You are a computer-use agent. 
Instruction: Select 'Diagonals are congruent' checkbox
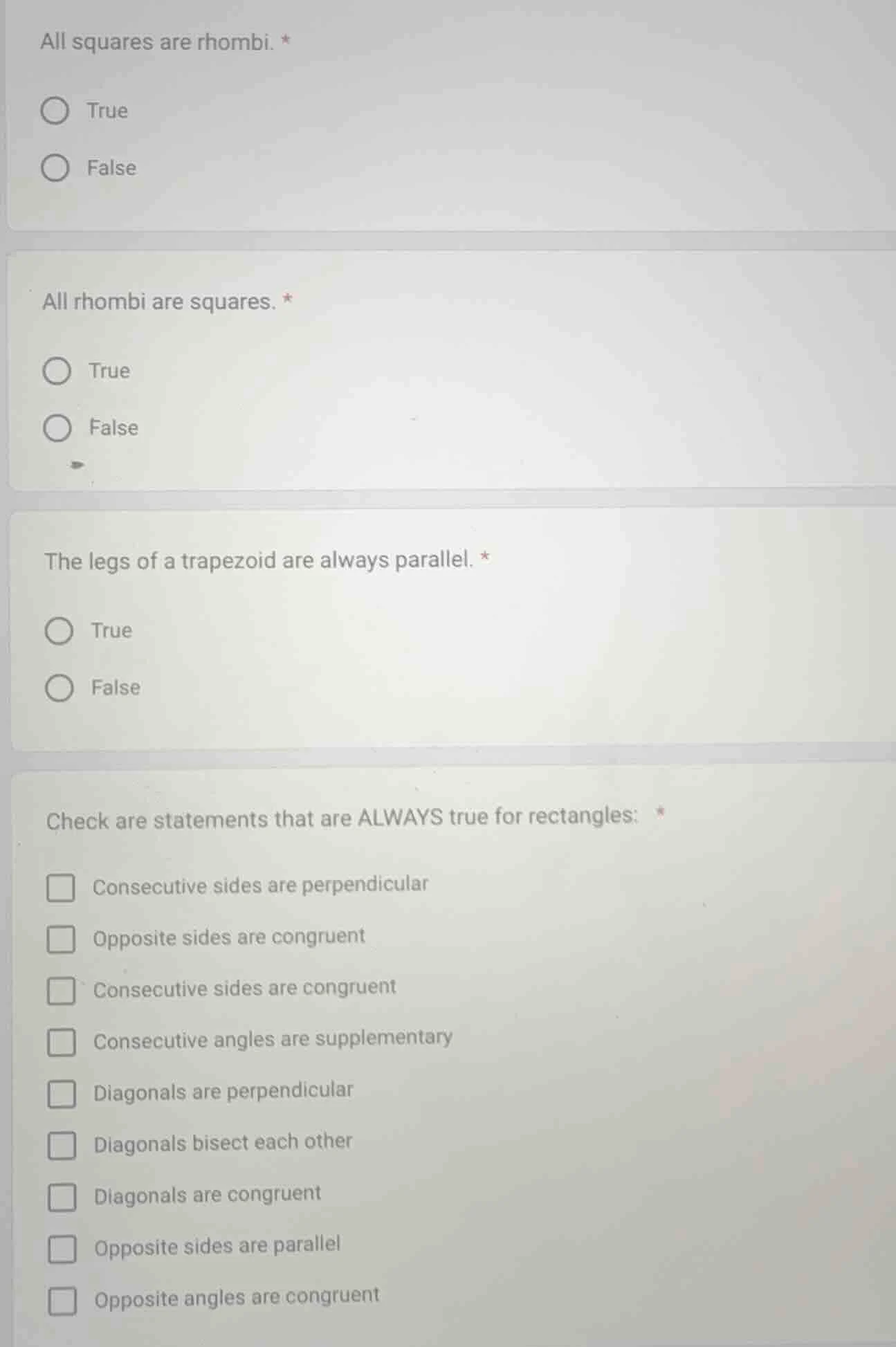pyautogui.click(x=62, y=1197)
